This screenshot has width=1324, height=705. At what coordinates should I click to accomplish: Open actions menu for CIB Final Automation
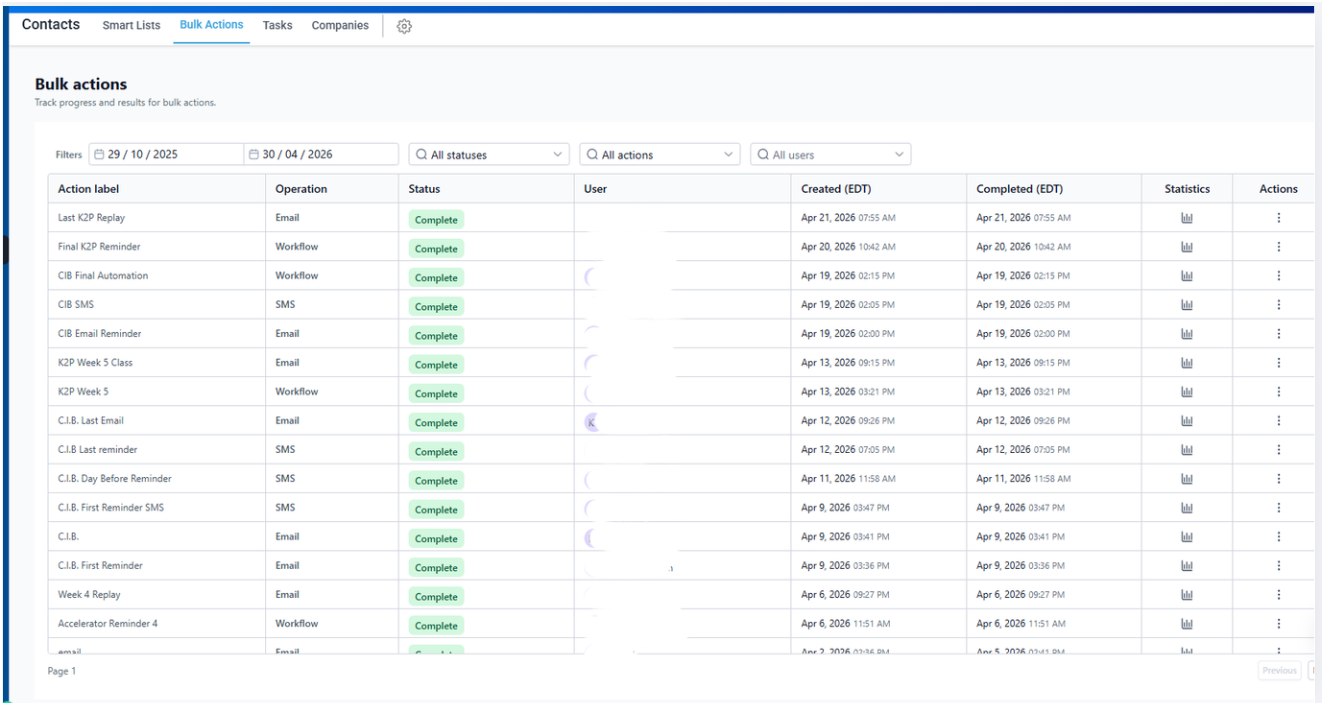(x=1278, y=276)
